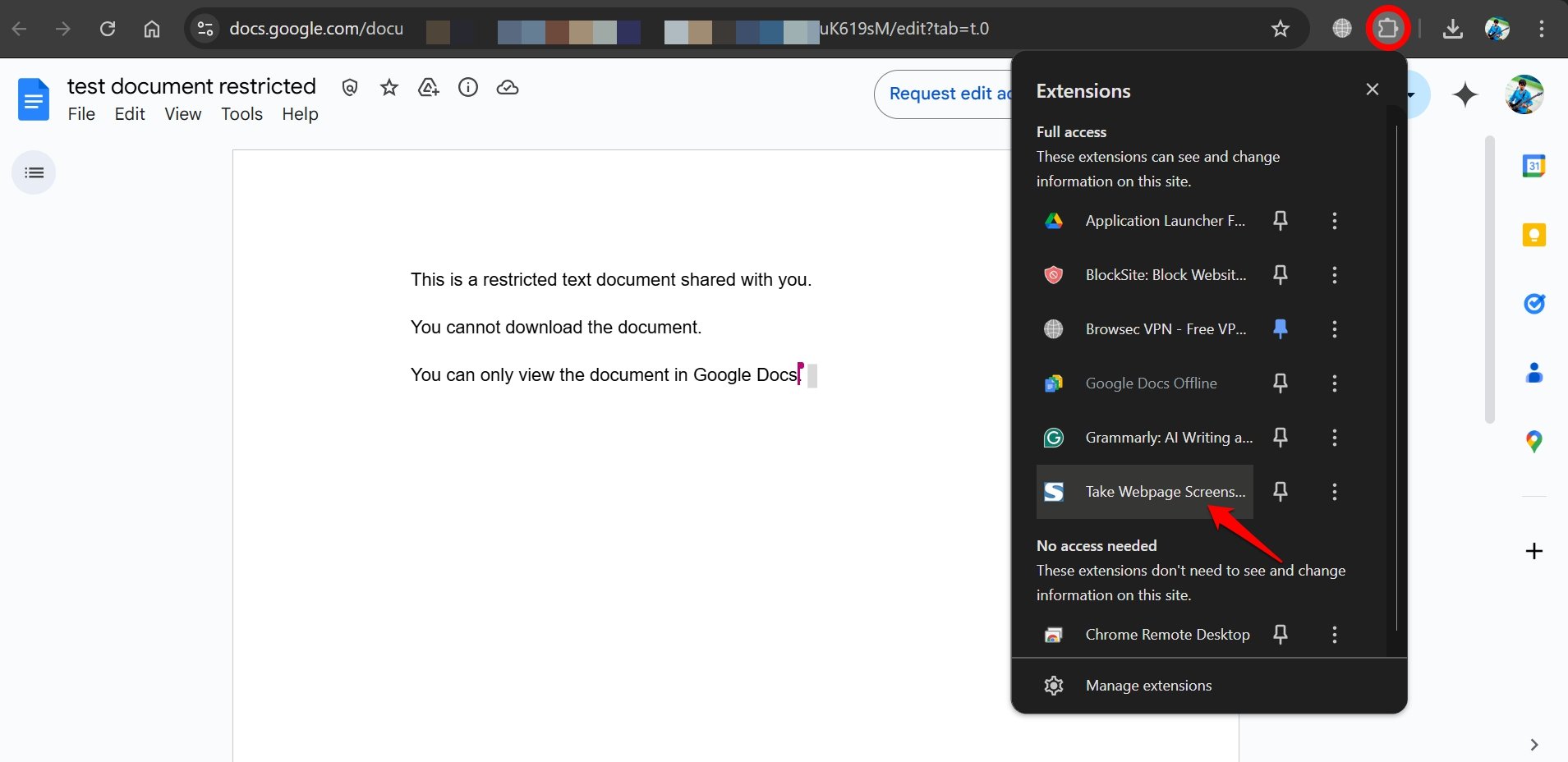The image size is (1568, 762).
Task: Open Chrome three-dot menu
Action: click(1541, 29)
